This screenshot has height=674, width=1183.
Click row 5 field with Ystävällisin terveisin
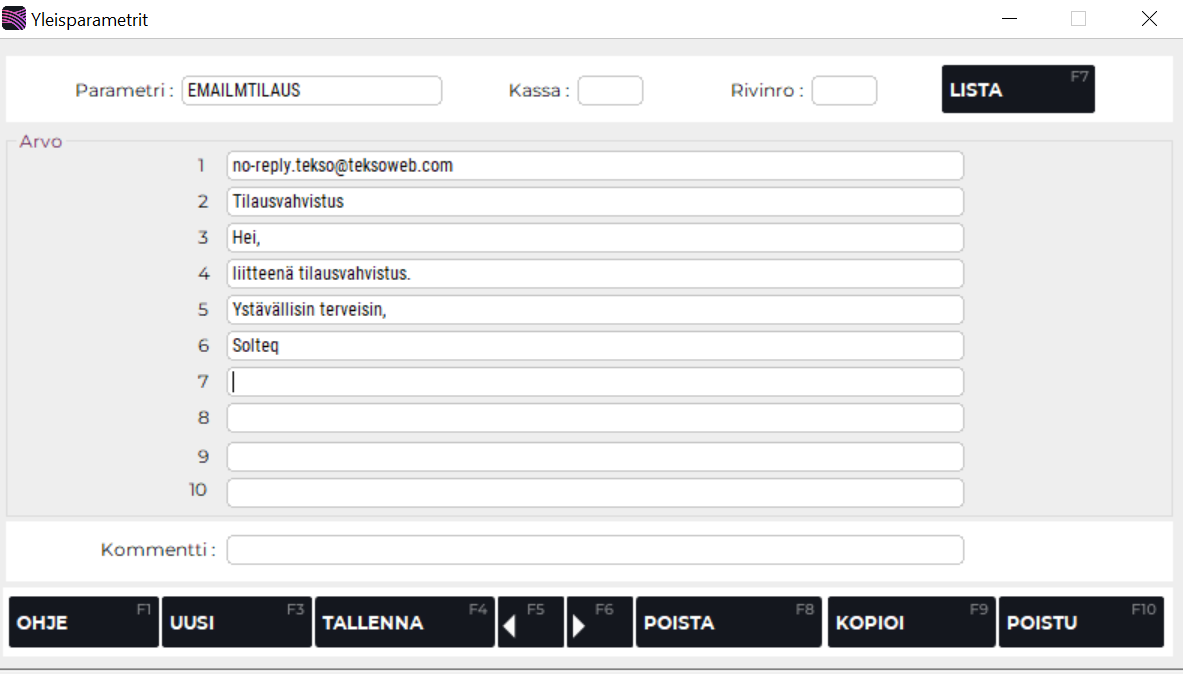pos(595,310)
